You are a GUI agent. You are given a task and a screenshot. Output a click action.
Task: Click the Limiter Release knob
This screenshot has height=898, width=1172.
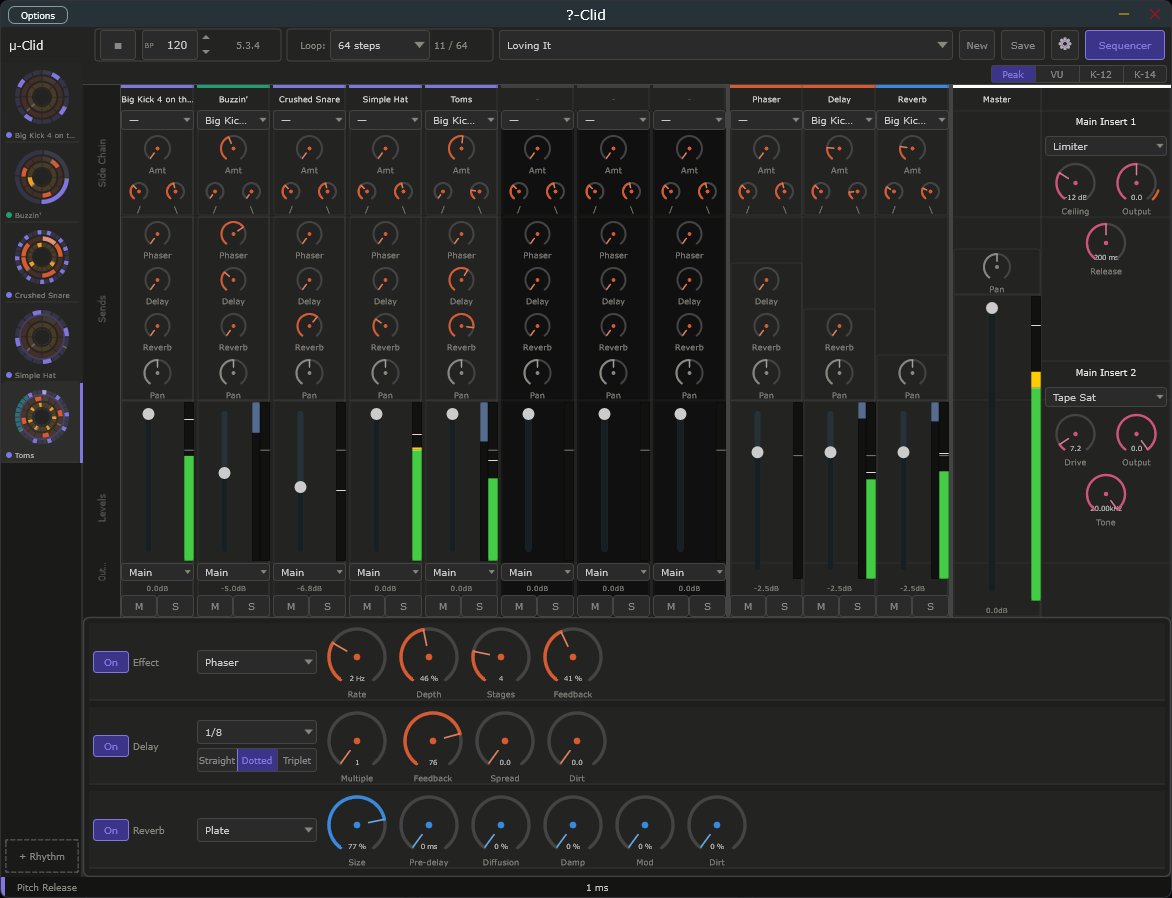1105,243
